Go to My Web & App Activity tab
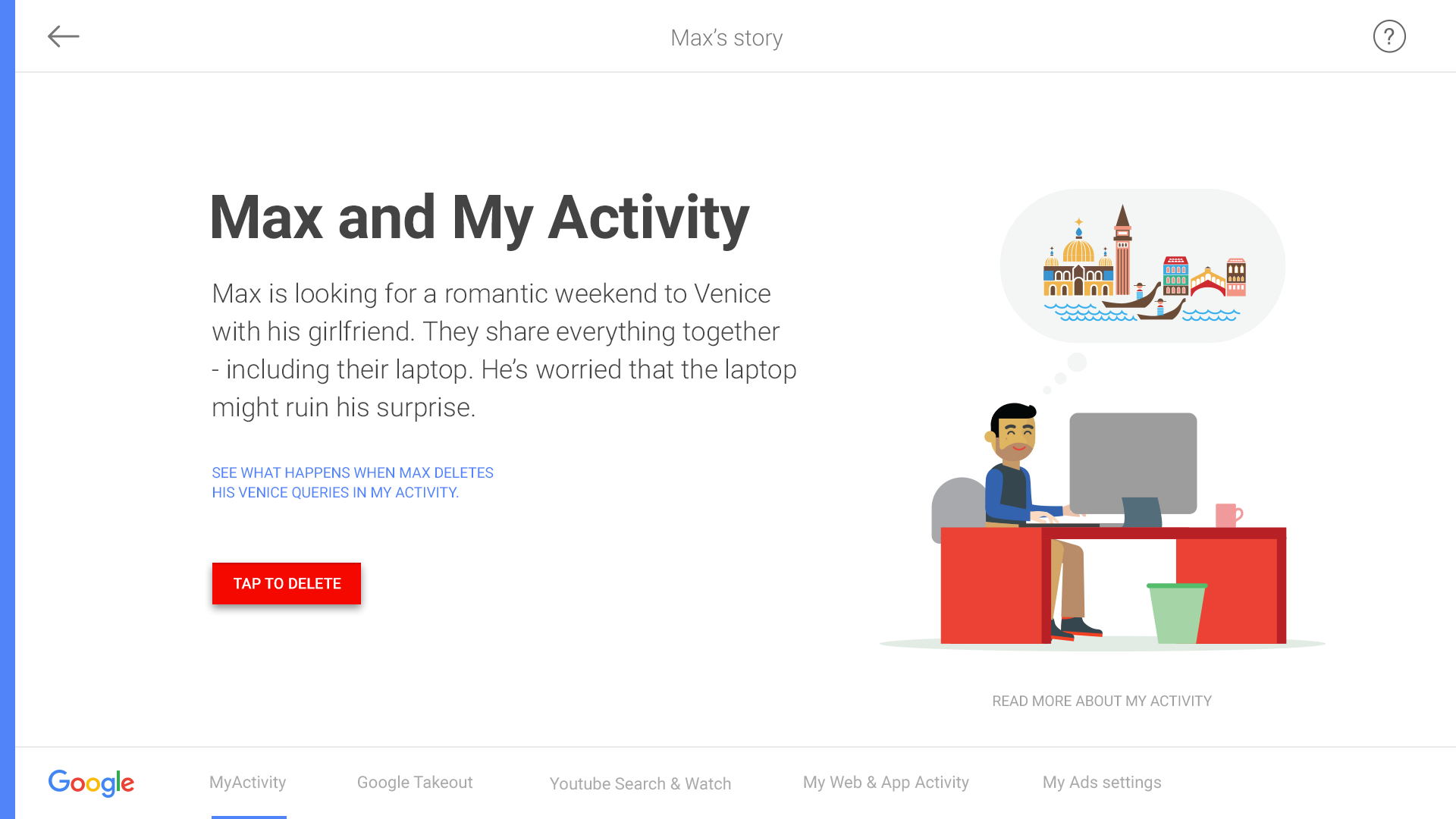Image resolution: width=1456 pixels, height=819 pixels. [x=886, y=783]
